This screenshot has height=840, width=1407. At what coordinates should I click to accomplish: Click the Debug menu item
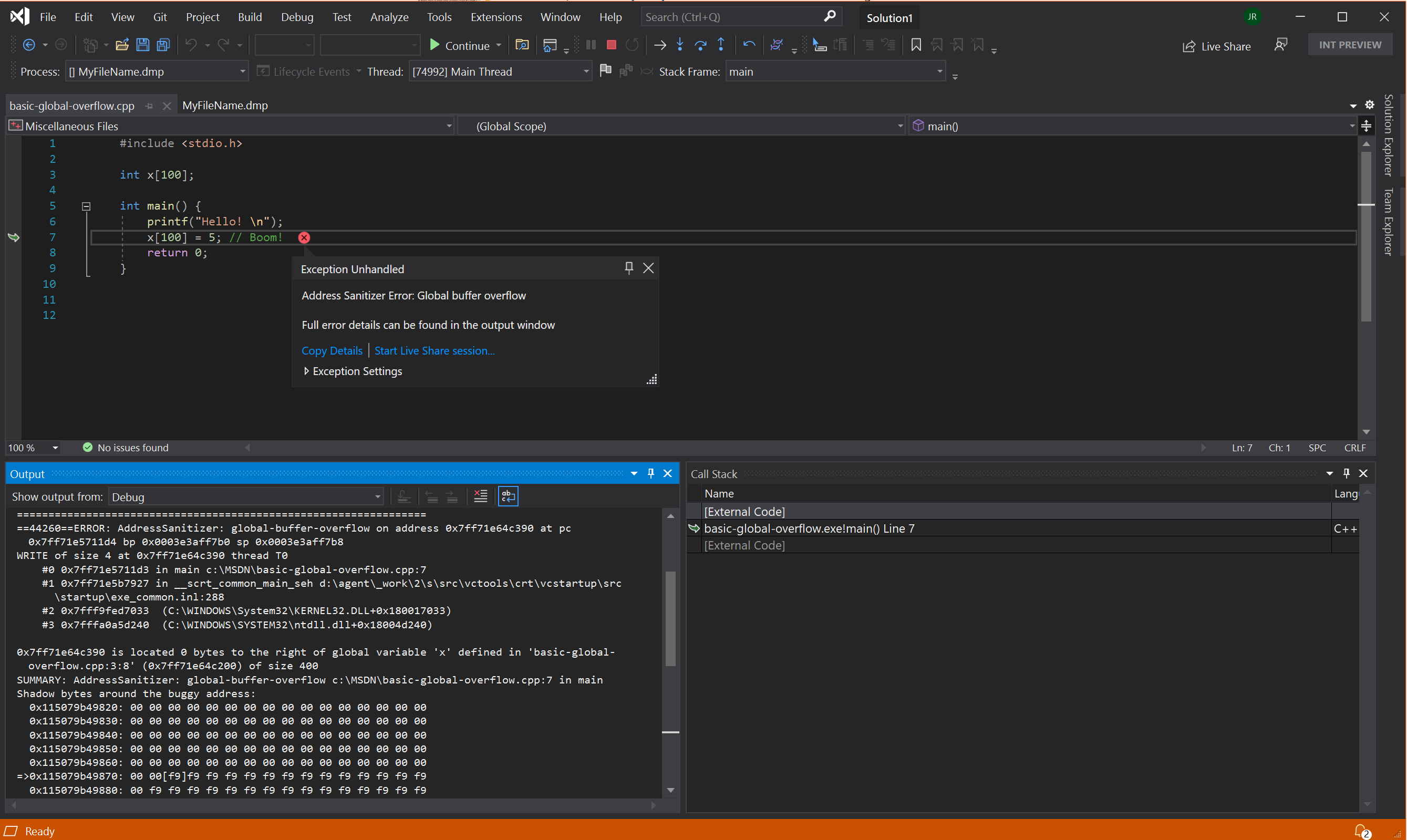tap(297, 16)
